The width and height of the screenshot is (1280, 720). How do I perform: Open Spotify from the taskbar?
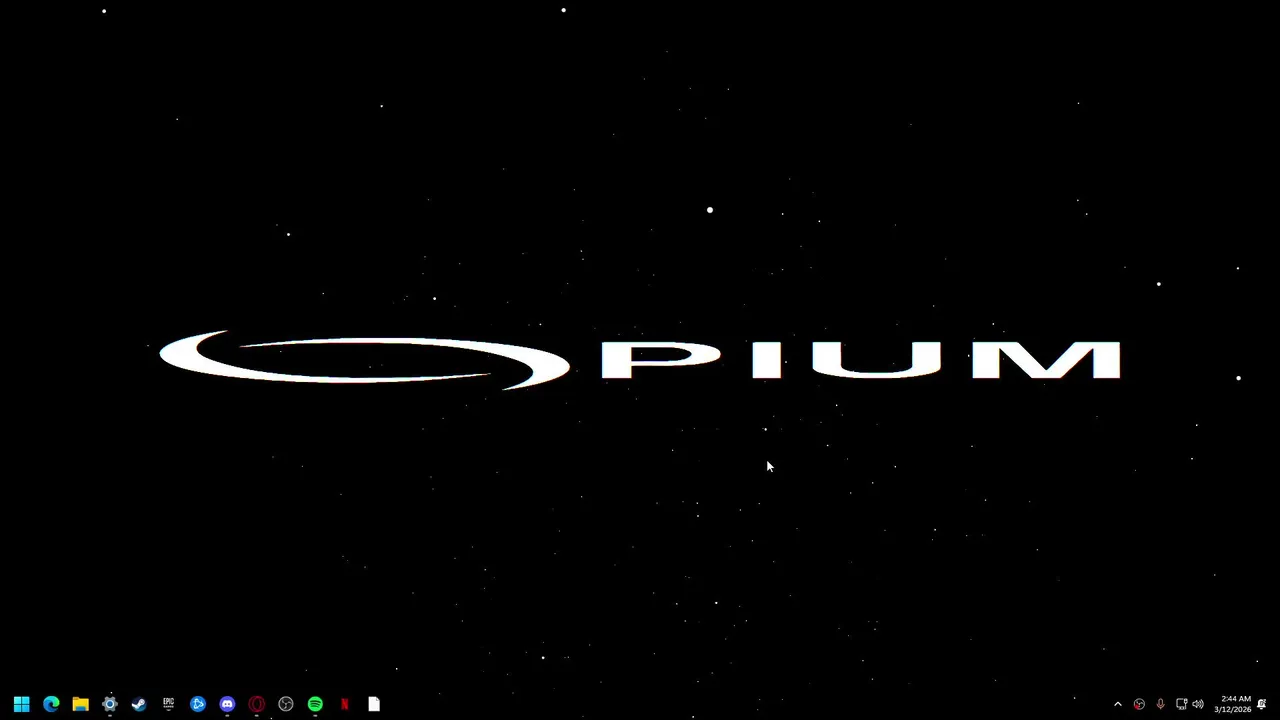tap(315, 704)
